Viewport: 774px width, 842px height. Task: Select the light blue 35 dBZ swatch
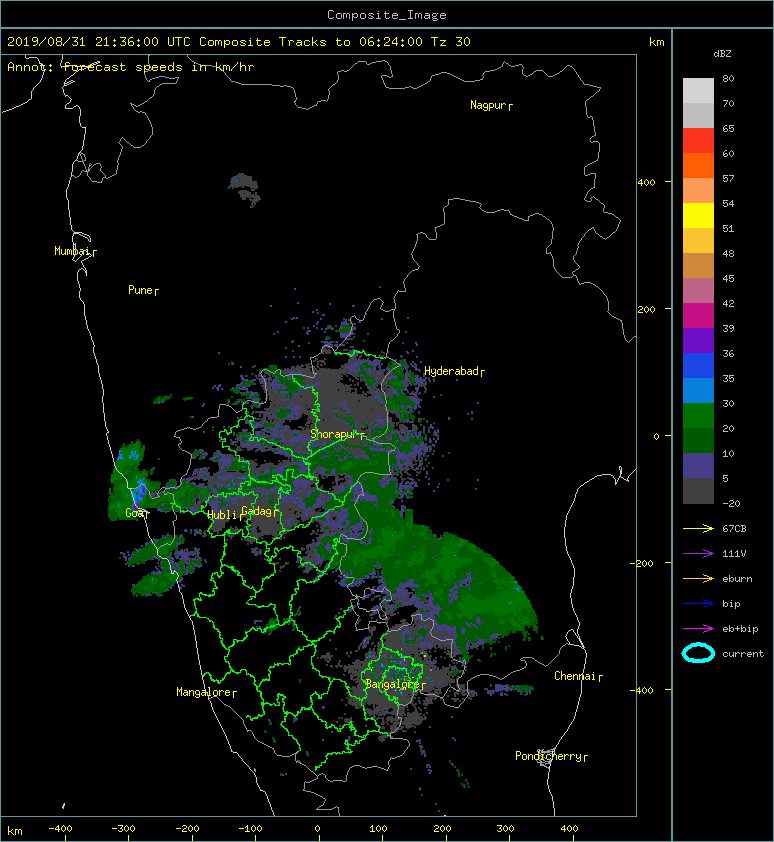698,390
